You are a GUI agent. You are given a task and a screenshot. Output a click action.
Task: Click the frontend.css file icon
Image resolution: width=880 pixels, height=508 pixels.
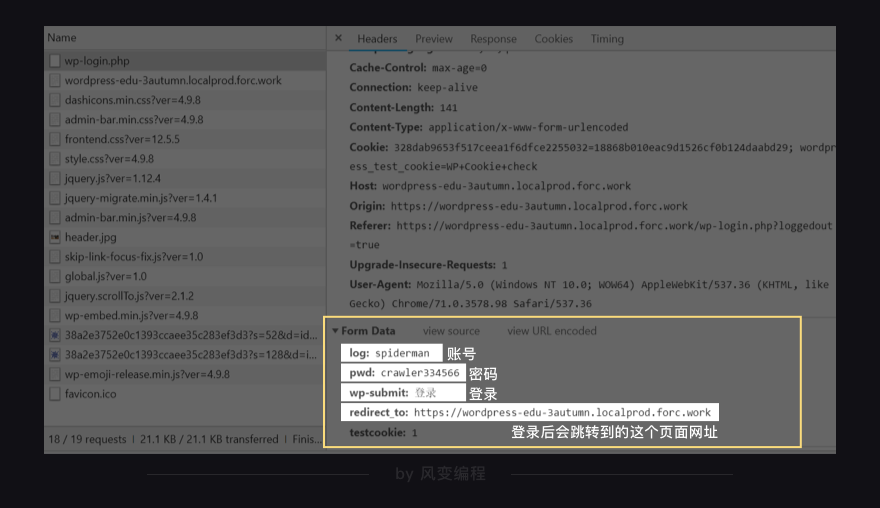(54, 139)
